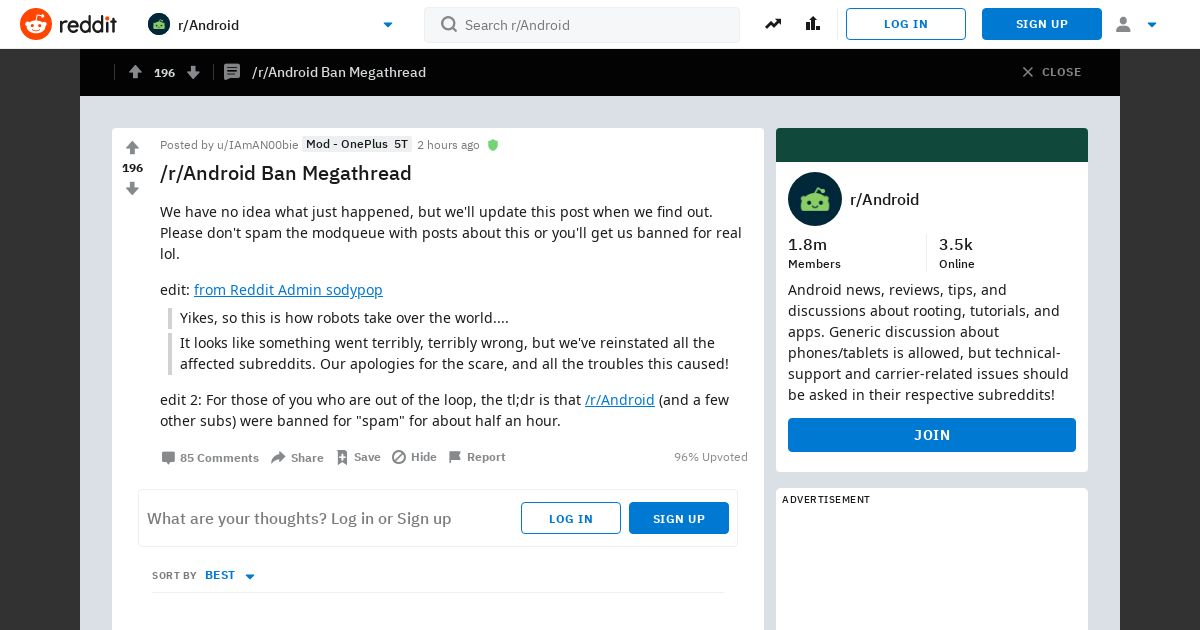Upvote using the black bar arrow
This screenshot has height=630, width=1200.
[x=135, y=72]
